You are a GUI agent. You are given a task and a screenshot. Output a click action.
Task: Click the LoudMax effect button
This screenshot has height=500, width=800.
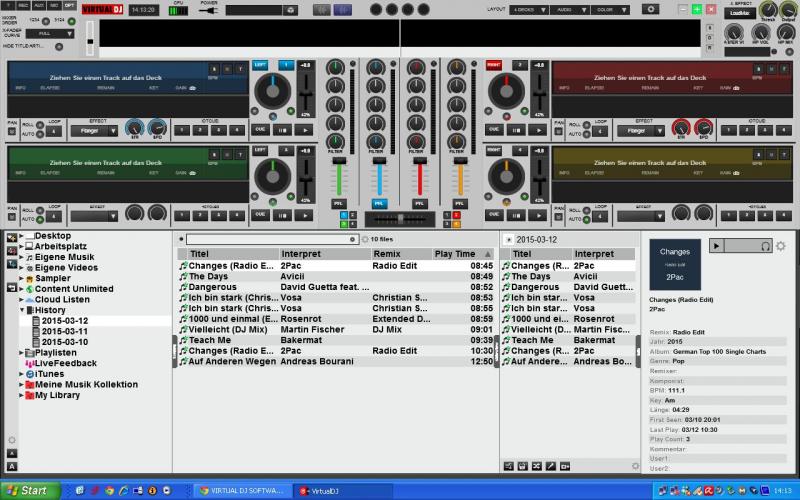pyautogui.click(x=739, y=13)
